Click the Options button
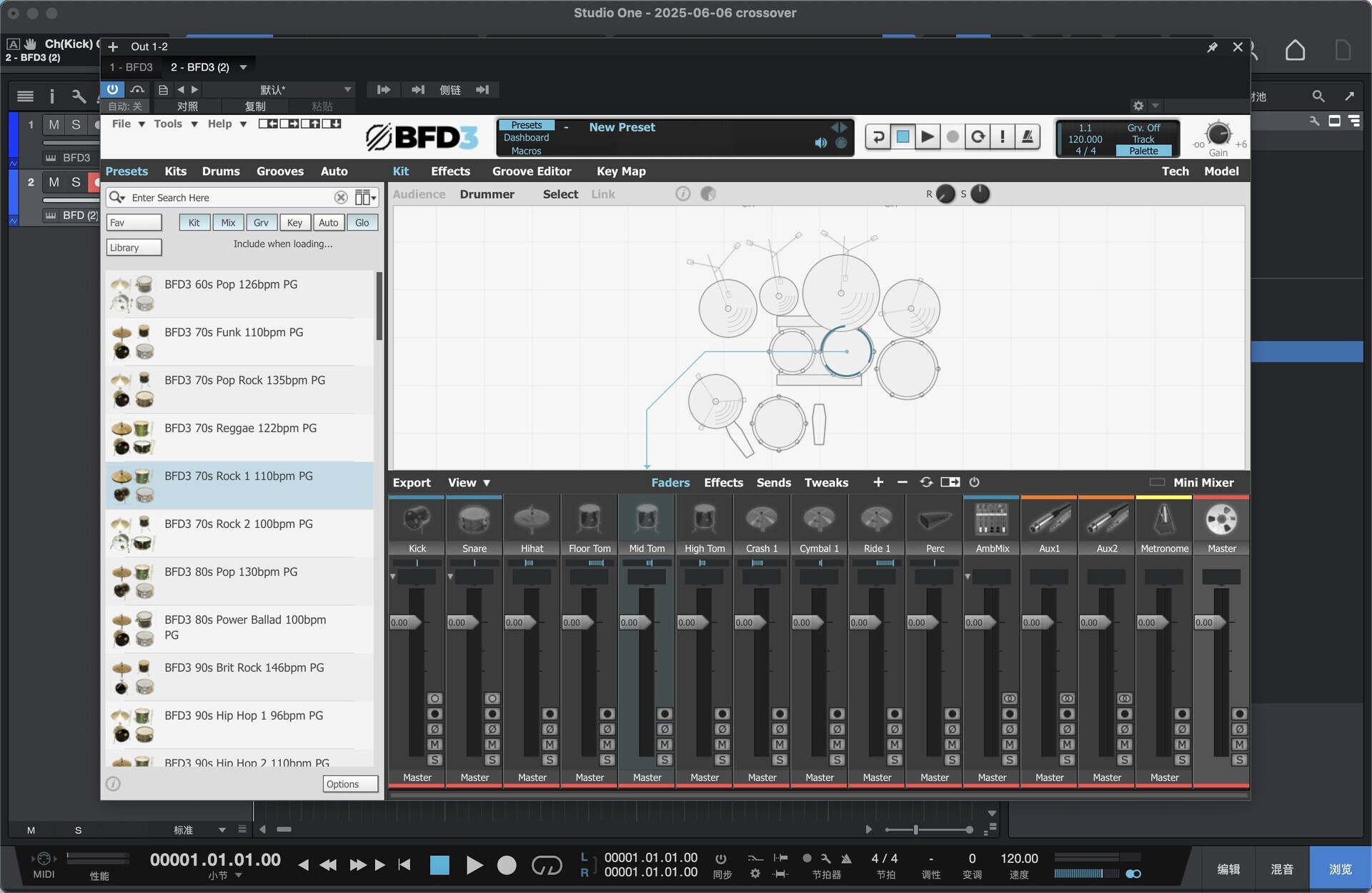Viewport: 1372px width, 893px height. click(x=350, y=784)
